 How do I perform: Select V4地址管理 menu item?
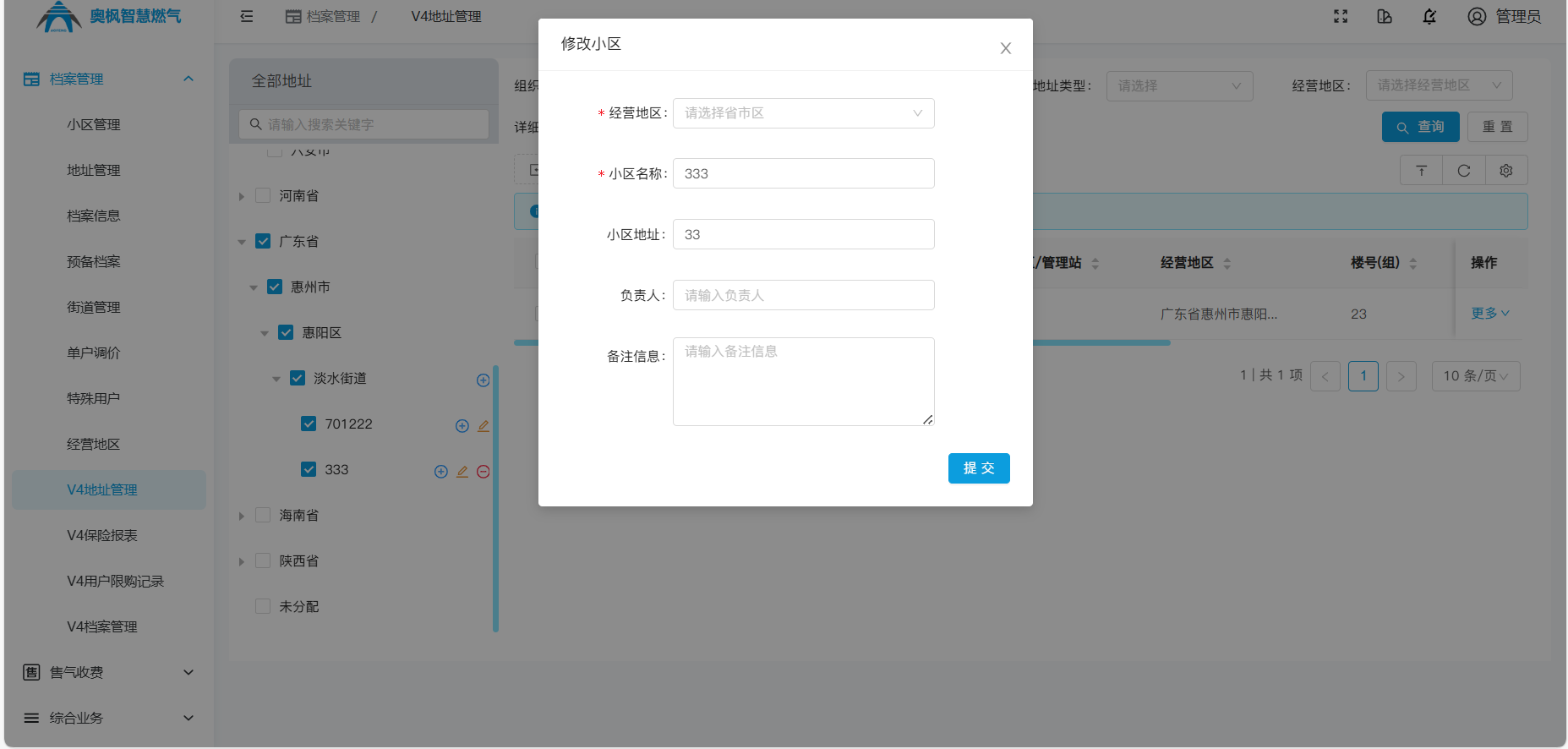[x=109, y=489]
